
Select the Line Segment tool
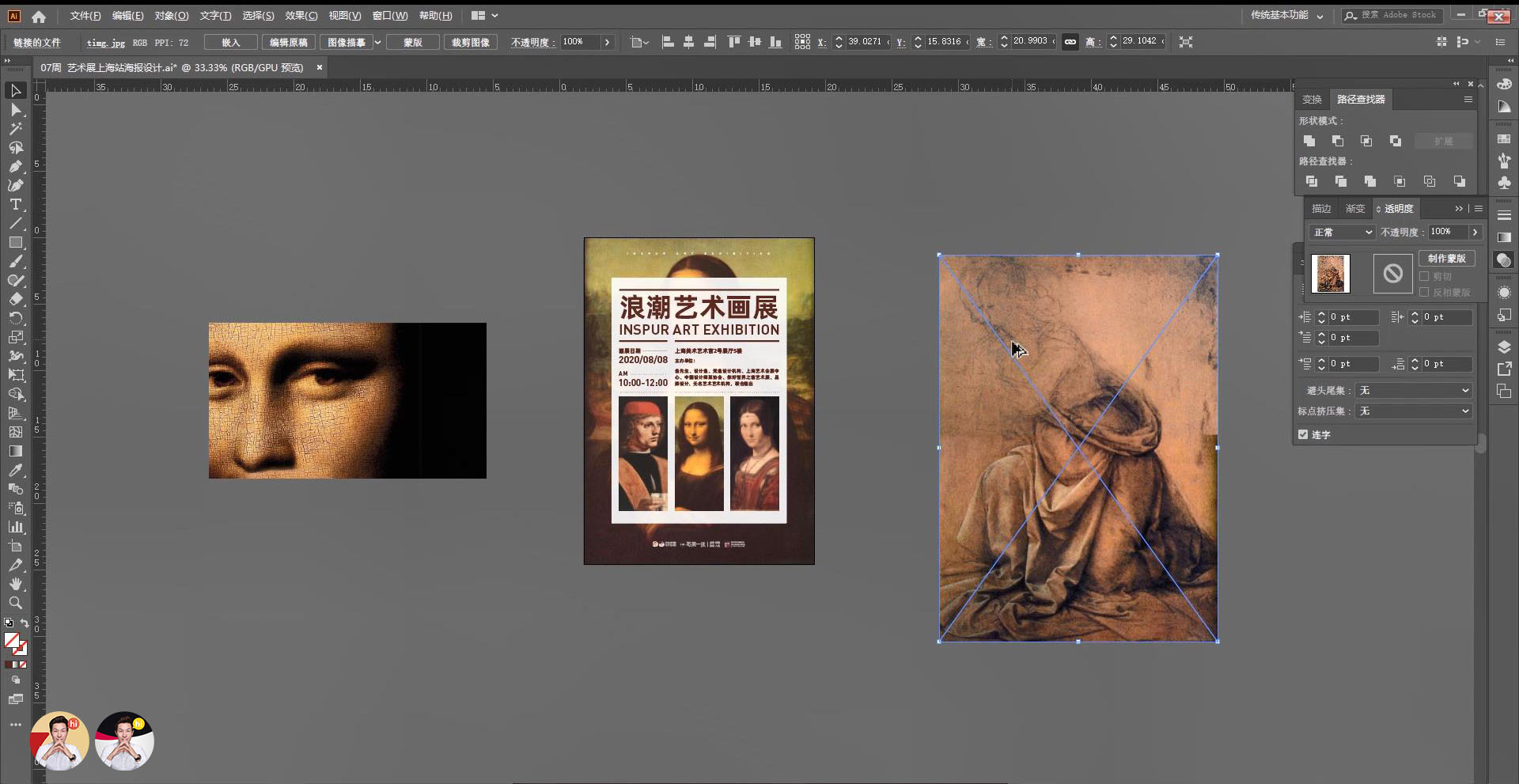(15, 224)
